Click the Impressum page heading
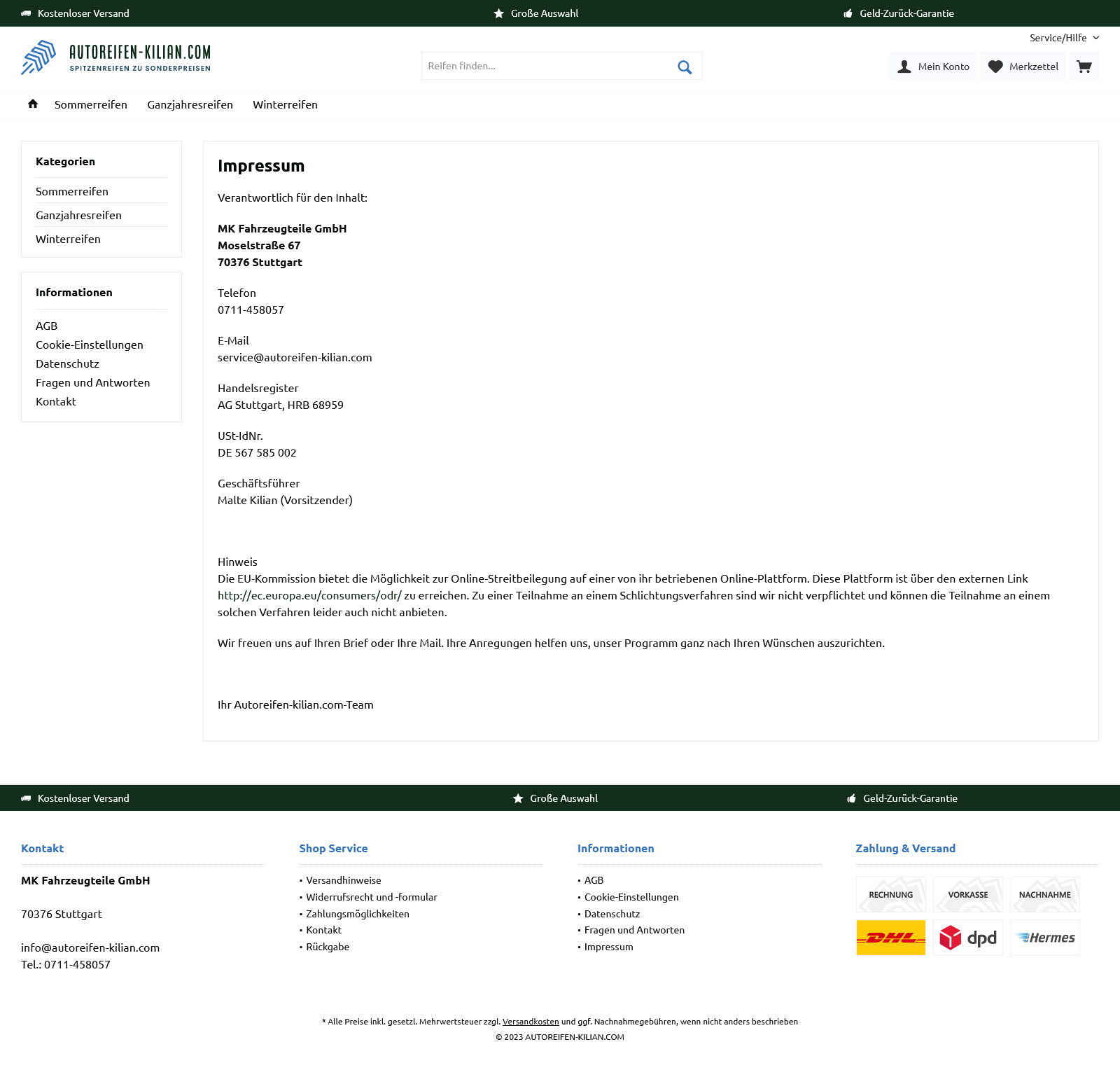The height and width of the screenshot is (1084, 1120). click(261, 166)
